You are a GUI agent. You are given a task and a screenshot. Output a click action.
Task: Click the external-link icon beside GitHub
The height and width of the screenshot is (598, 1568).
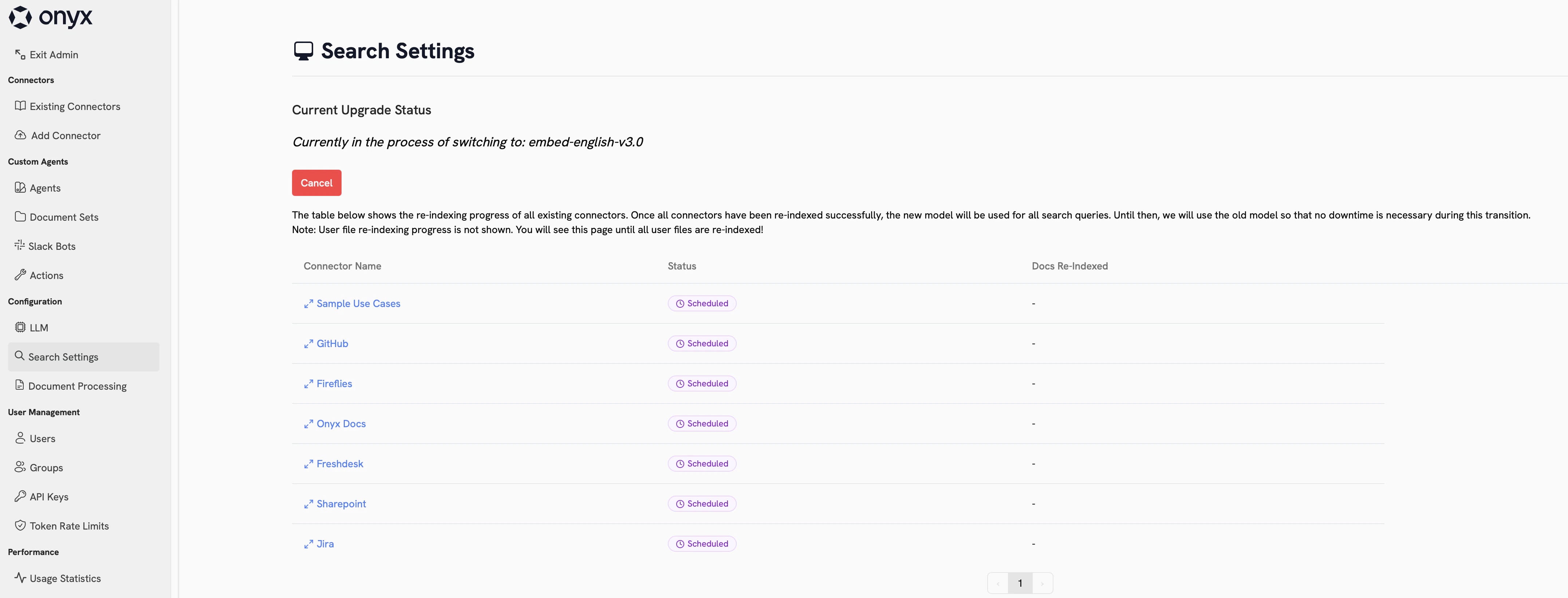pyautogui.click(x=308, y=343)
